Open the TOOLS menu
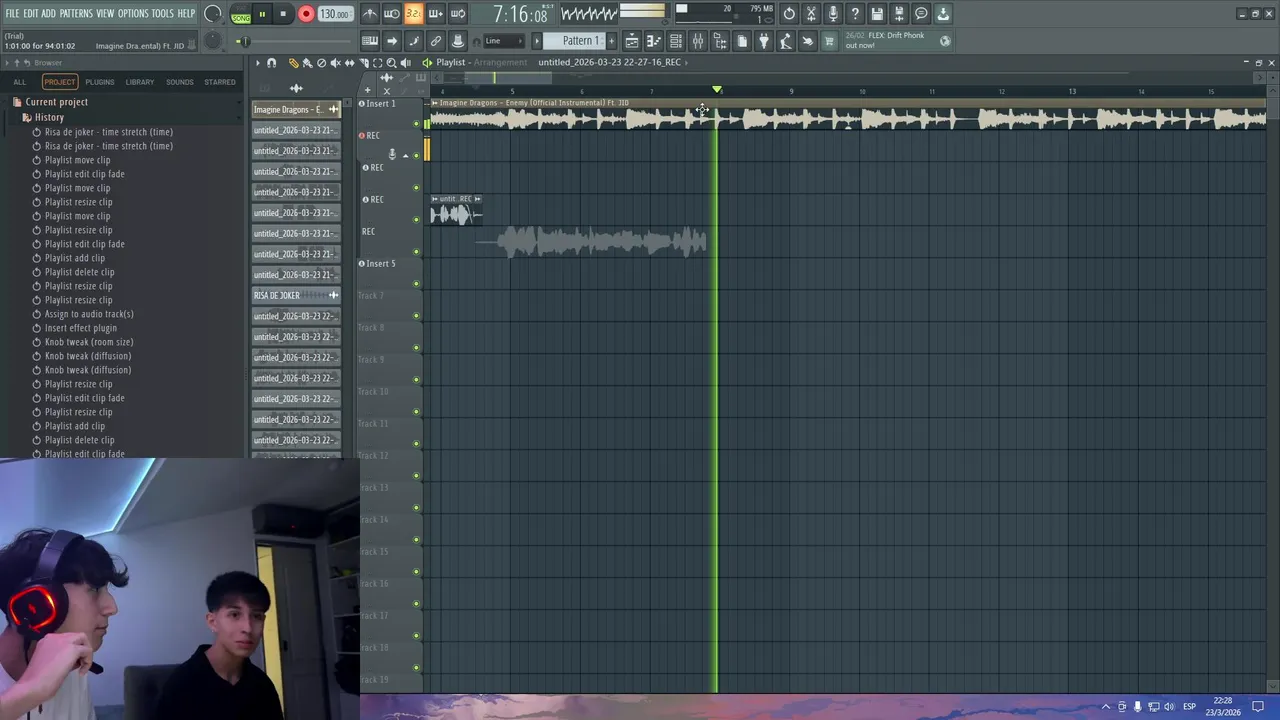 [162, 13]
